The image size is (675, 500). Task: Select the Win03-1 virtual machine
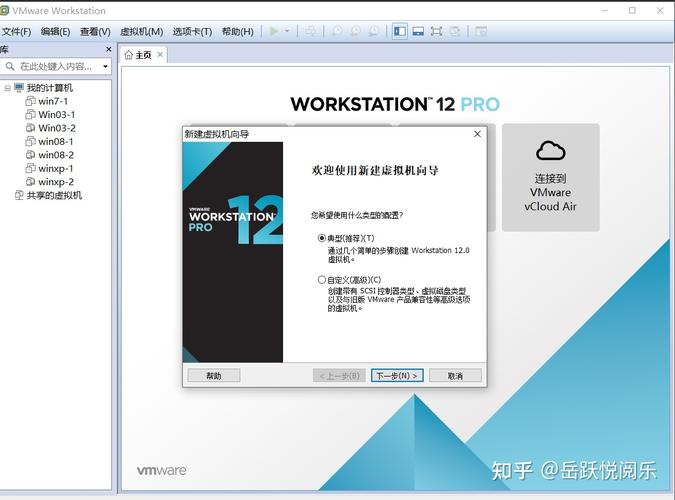pyautogui.click(x=56, y=115)
